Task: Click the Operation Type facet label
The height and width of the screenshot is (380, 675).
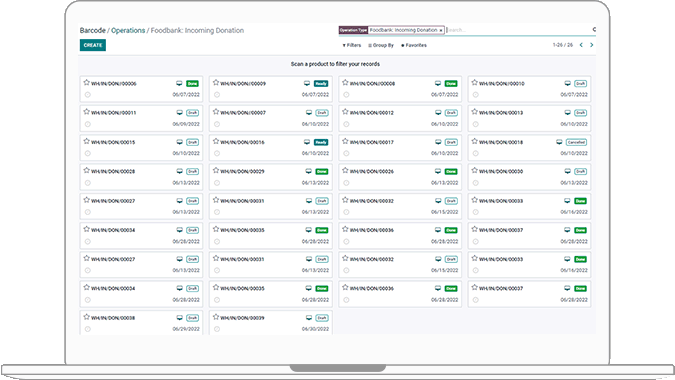Action: tap(353, 30)
